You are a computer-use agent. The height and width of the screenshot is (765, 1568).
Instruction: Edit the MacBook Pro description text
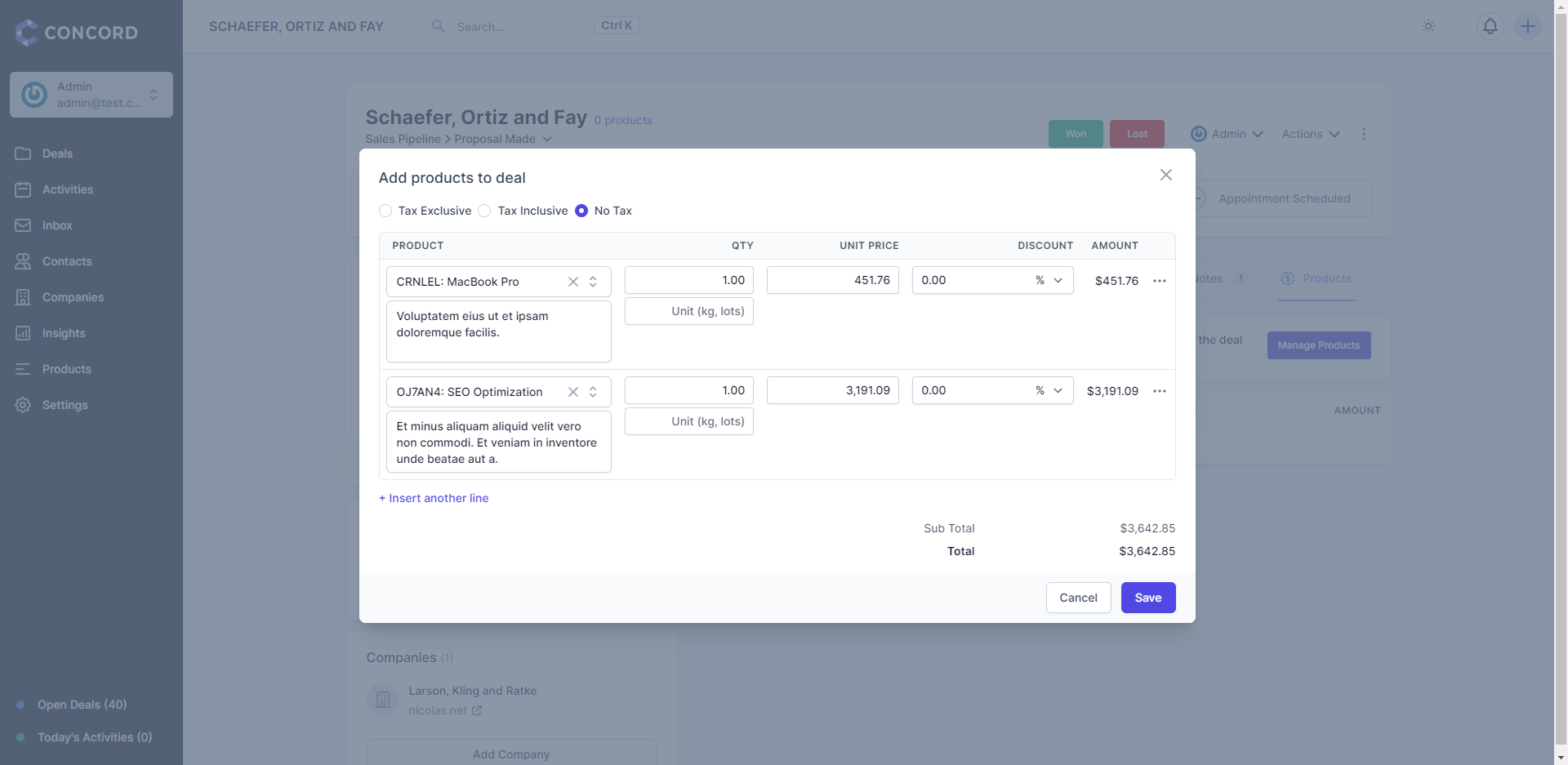499,331
